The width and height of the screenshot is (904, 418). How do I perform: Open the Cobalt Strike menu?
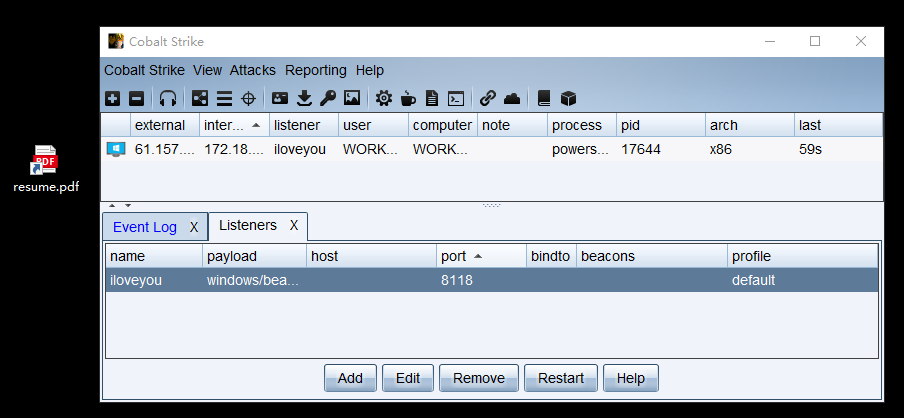144,70
